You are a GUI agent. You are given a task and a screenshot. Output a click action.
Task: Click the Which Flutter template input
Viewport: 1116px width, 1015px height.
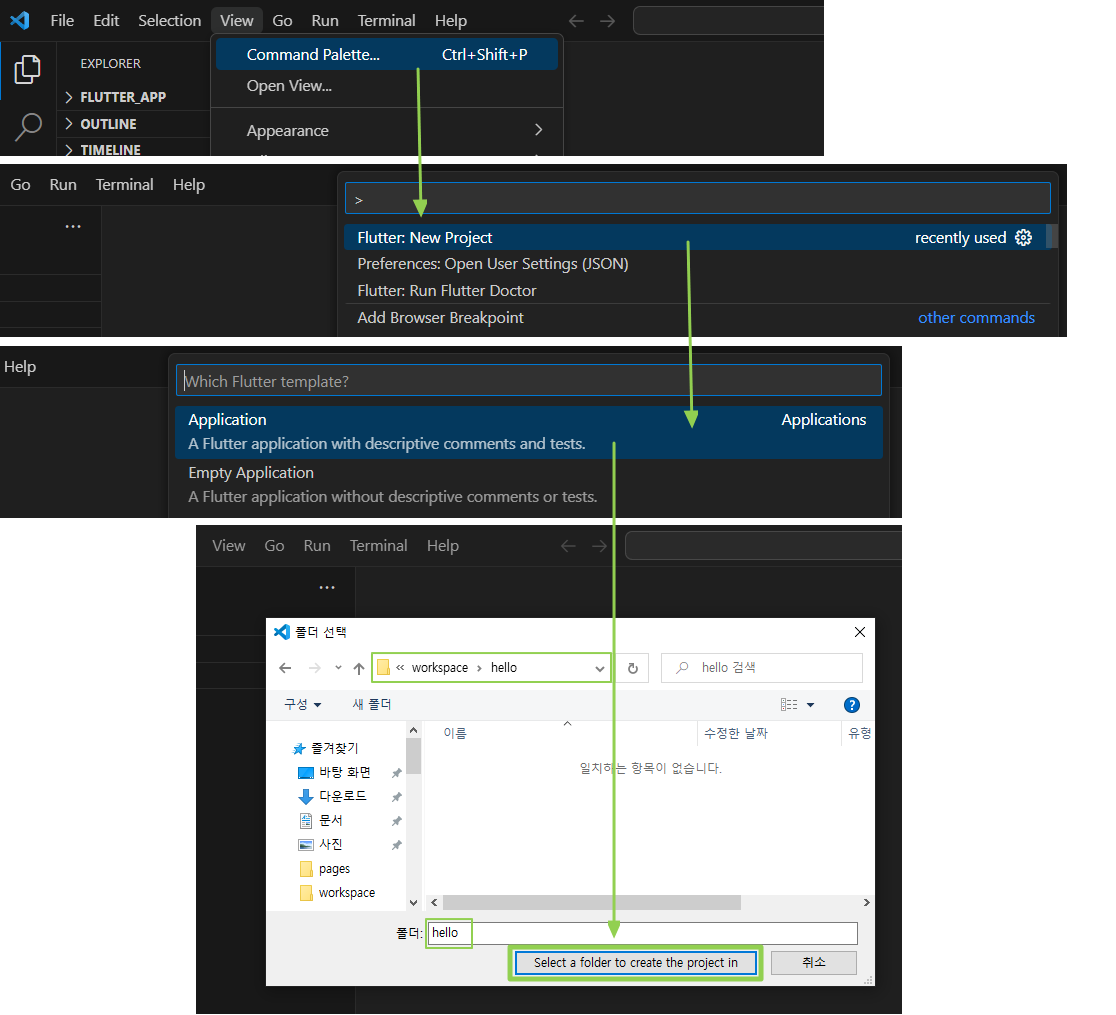pyautogui.click(x=529, y=381)
